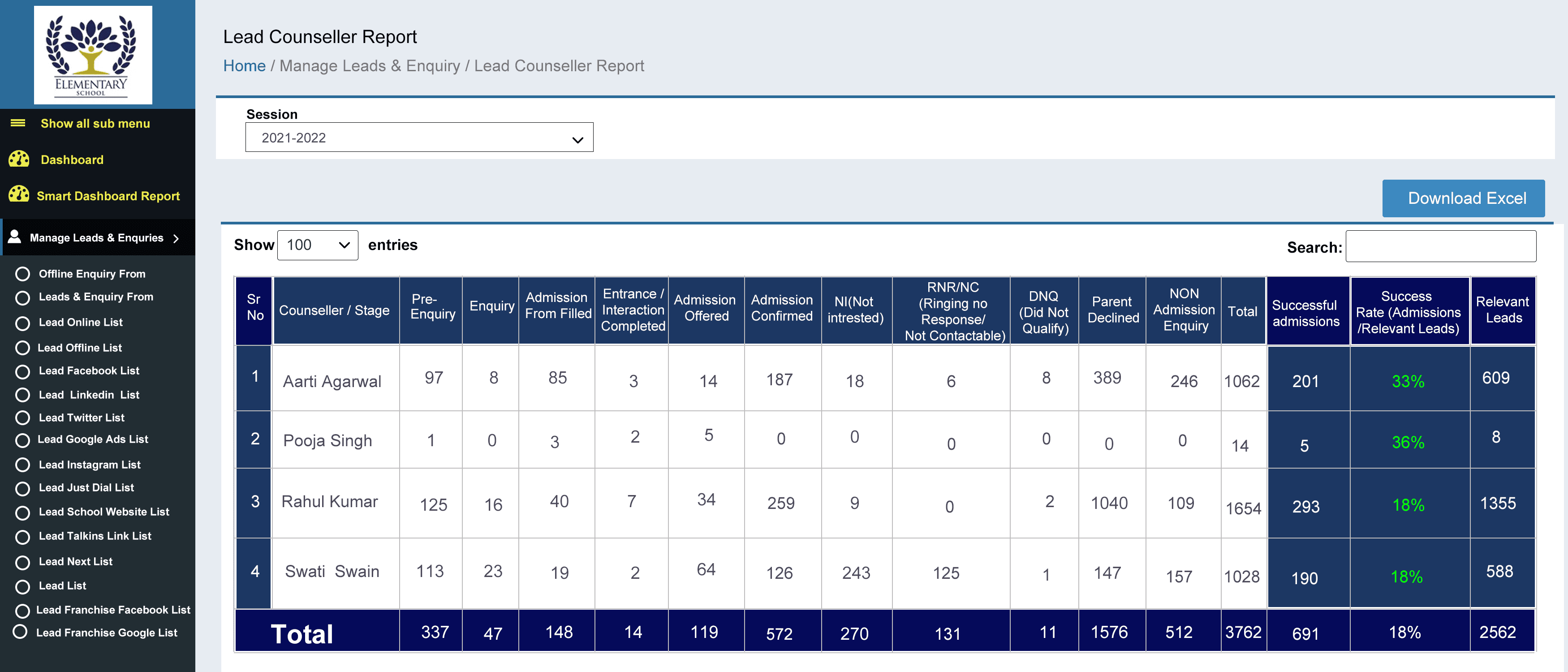This screenshot has width=1568, height=672.
Task: Select Lead Offline List radio circle
Action: click(x=22, y=348)
